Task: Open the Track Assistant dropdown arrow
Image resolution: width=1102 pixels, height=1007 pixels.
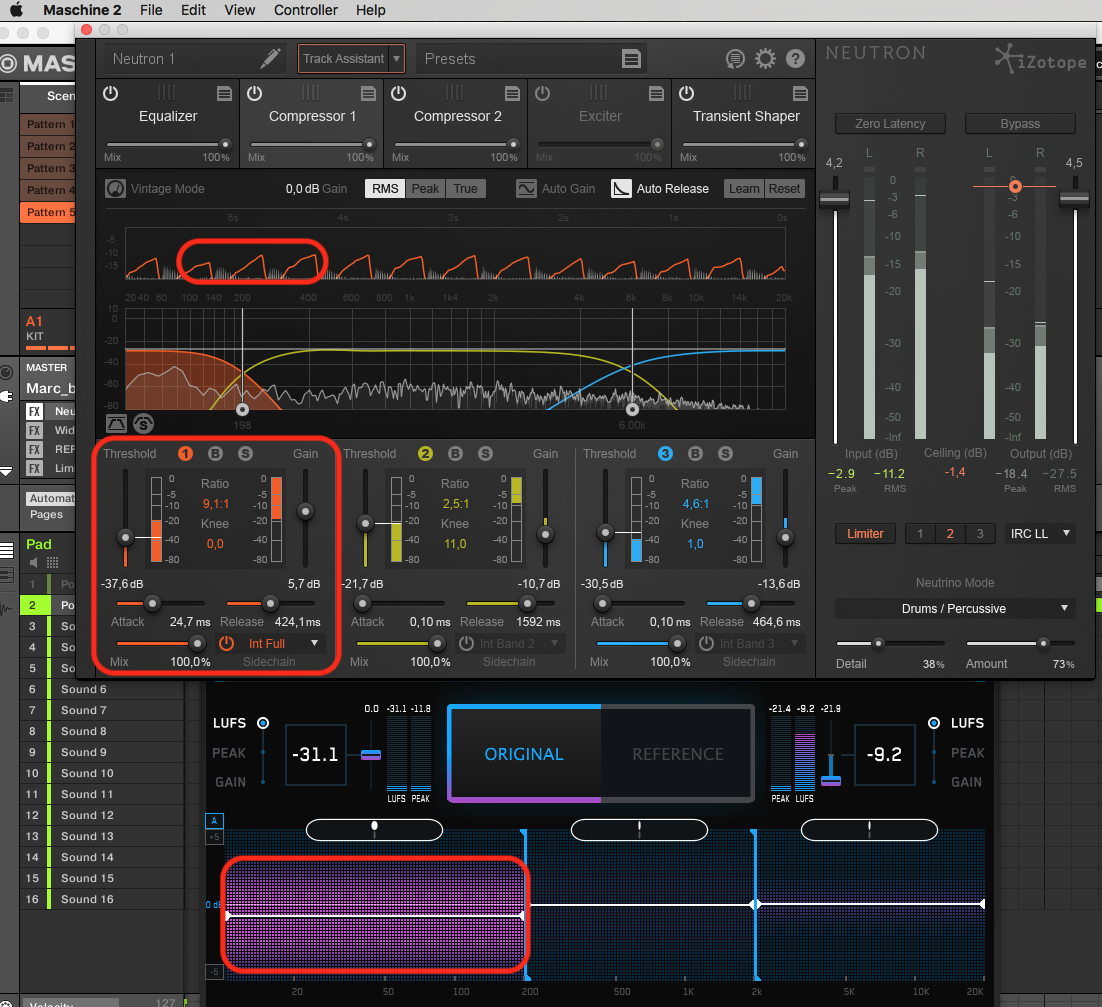Action: coord(397,59)
